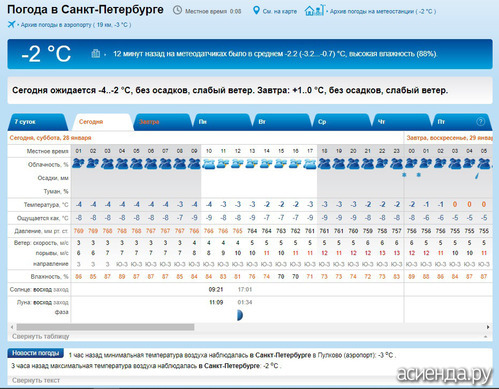Switch to the Завтра tab

pos(162,122)
